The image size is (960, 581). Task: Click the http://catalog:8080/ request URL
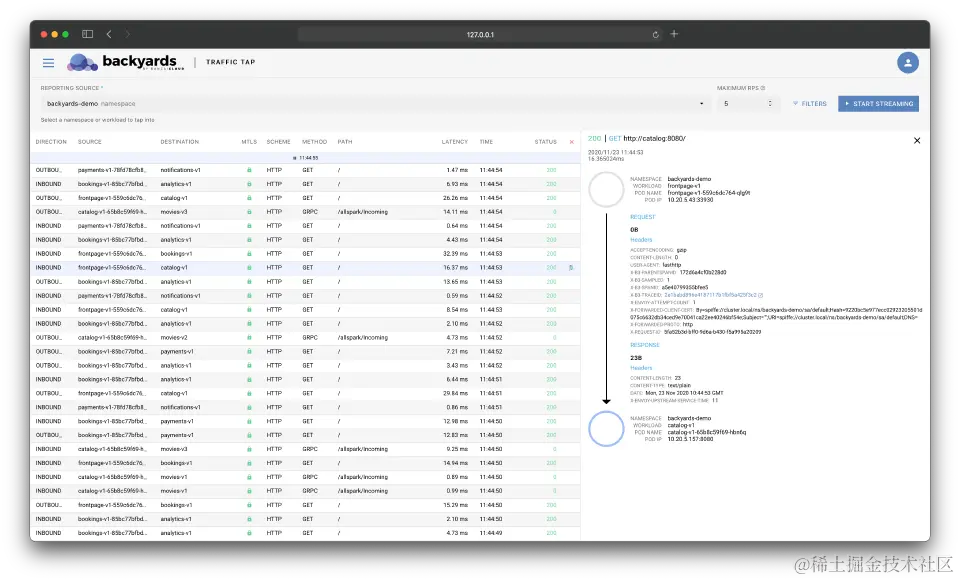(x=654, y=138)
